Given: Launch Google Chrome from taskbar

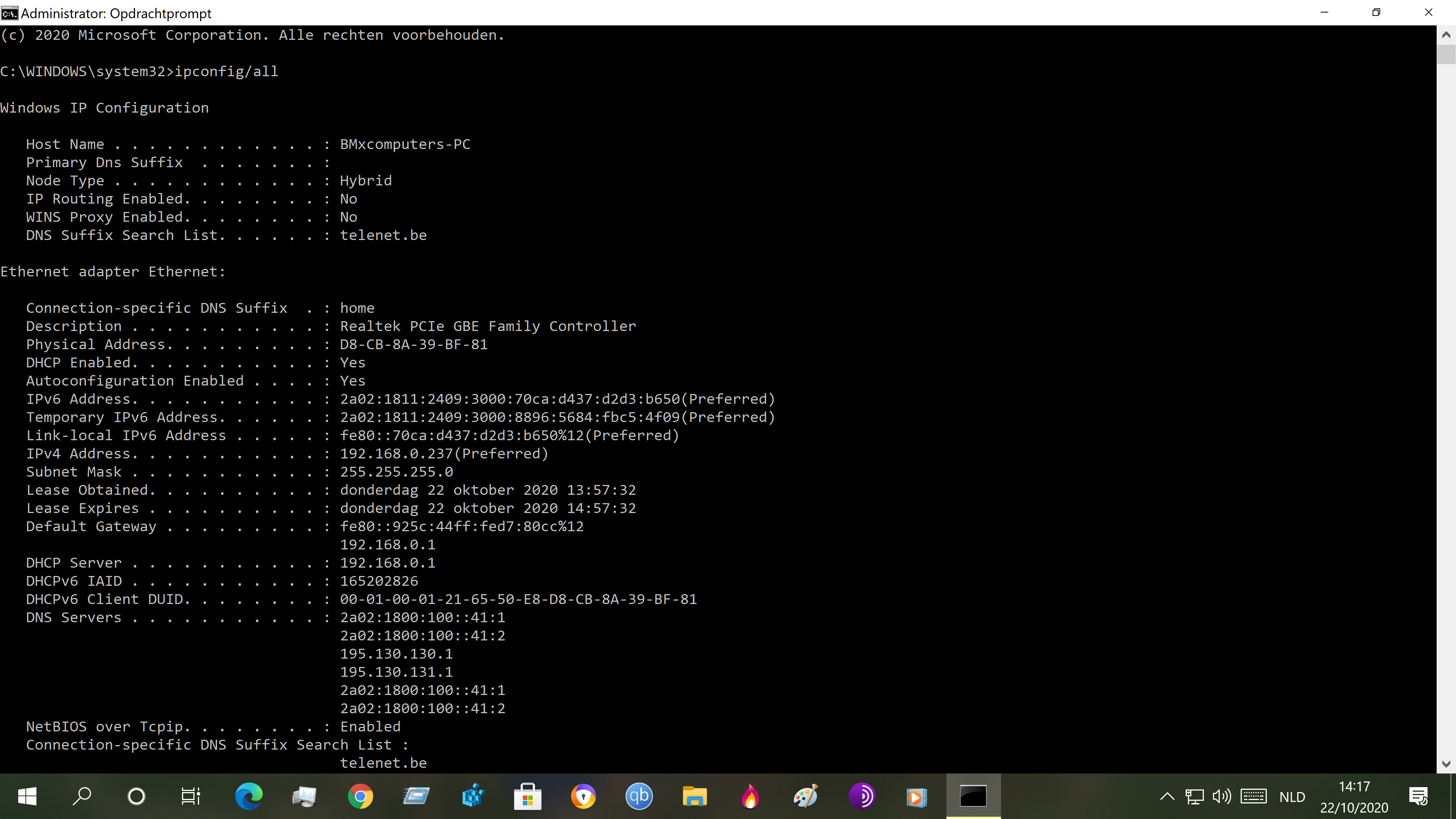Looking at the screenshot, I should (360, 796).
